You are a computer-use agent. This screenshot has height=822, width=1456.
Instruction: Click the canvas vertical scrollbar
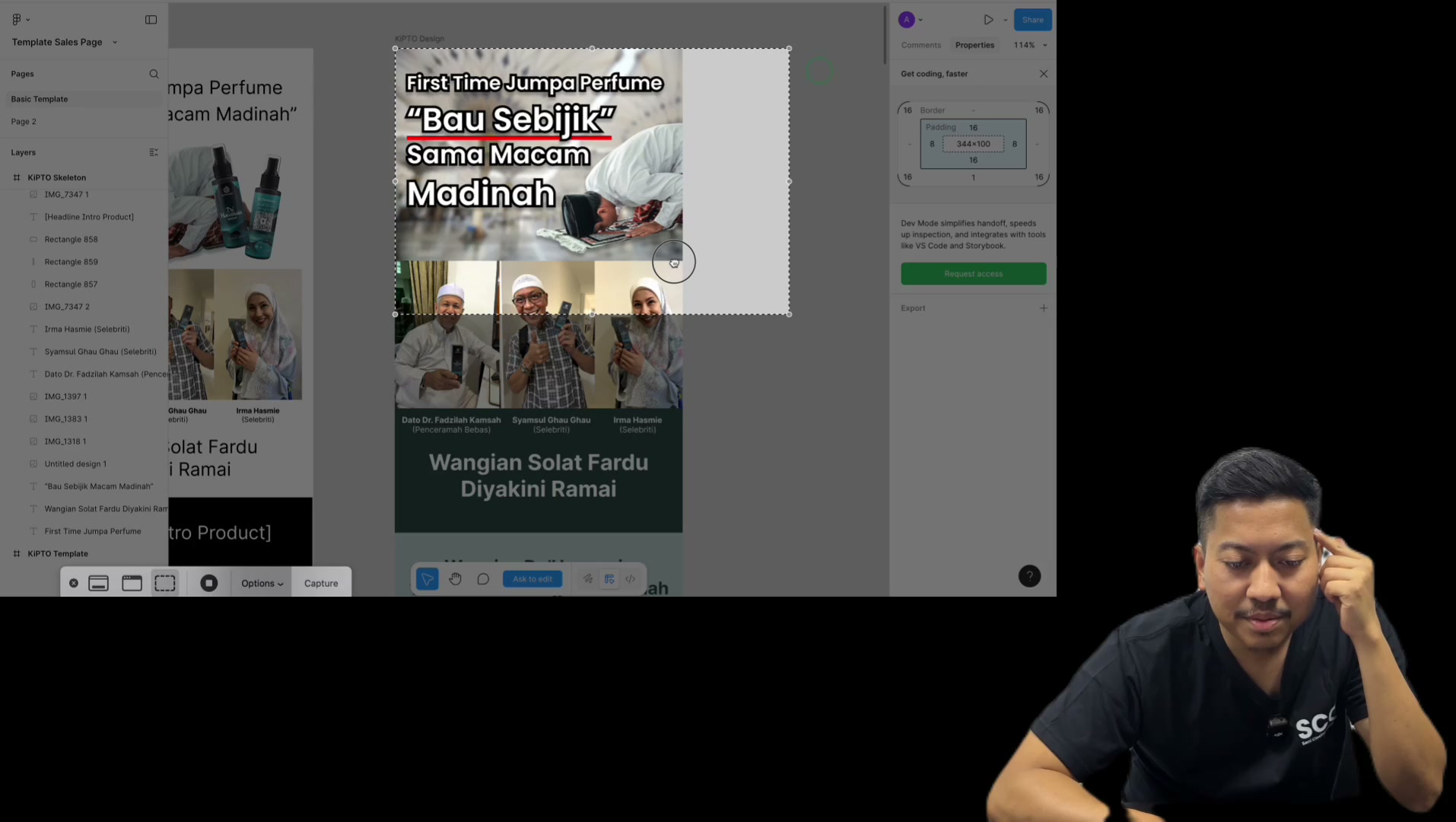click(885, 34)
